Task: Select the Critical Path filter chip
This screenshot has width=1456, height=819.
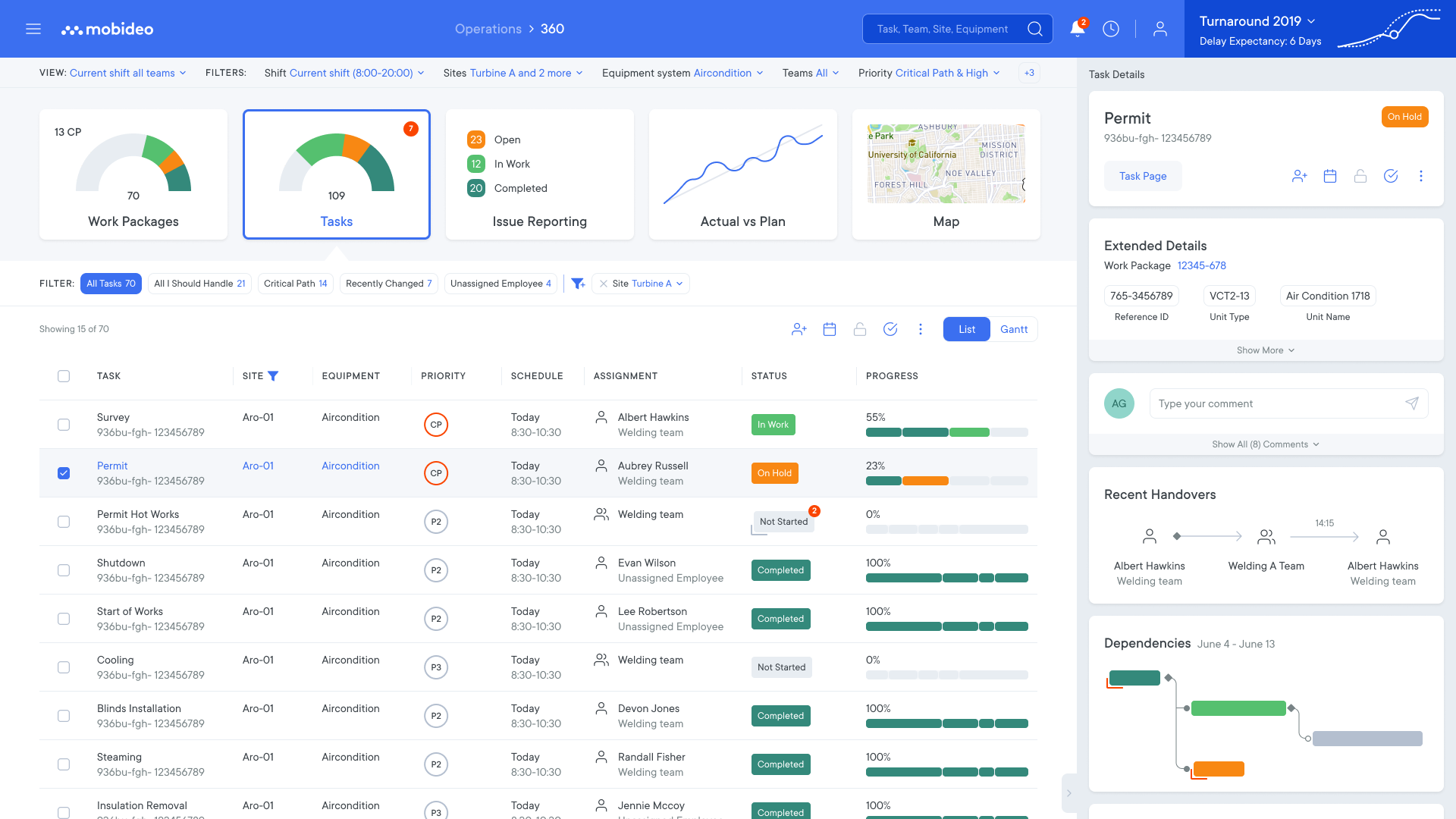Action: tap(295, 283)
